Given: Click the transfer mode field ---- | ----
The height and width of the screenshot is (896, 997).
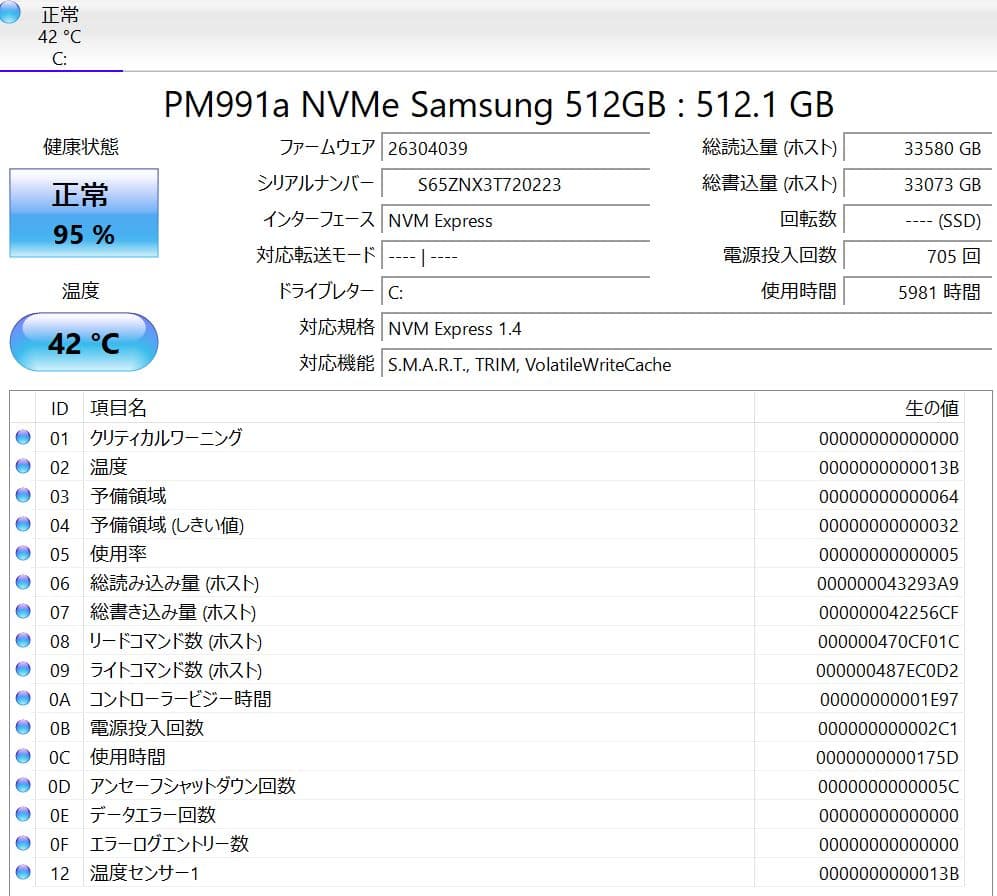Looking at the screenshot, I should point(516,256).
